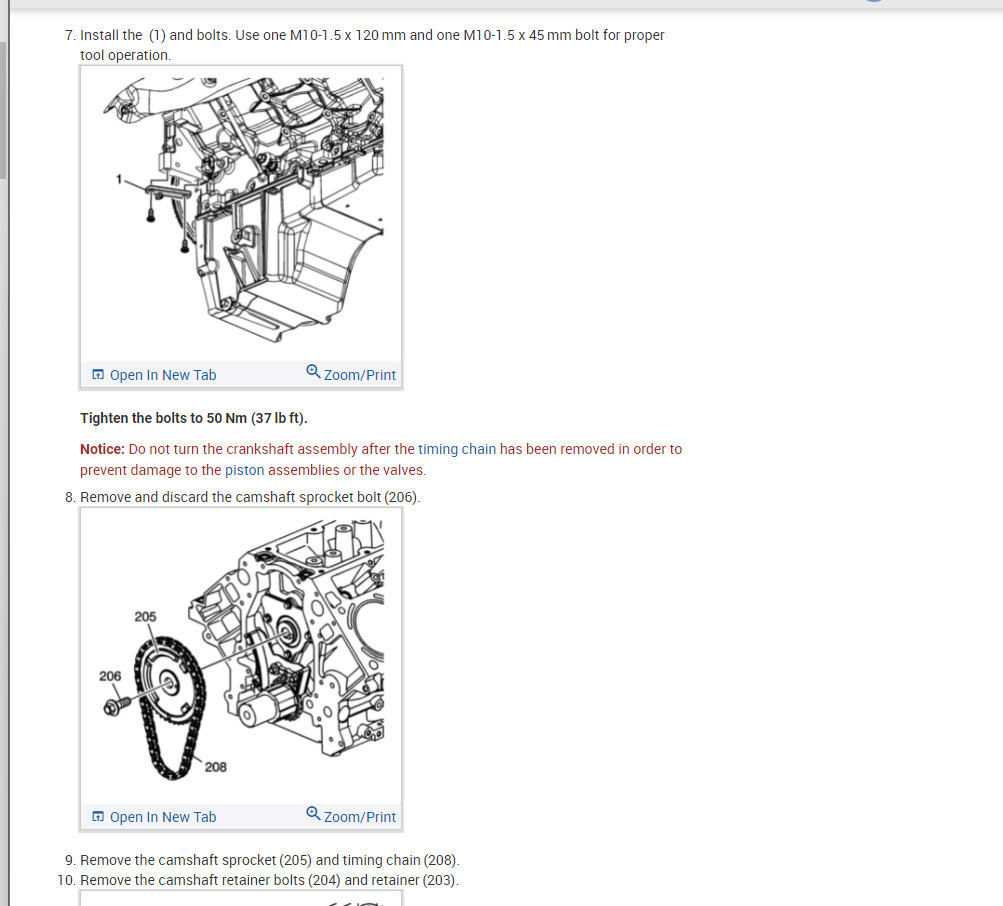Click magnifier icon under the oil pan diagram
1003x906 pixels.
point(313,372)
